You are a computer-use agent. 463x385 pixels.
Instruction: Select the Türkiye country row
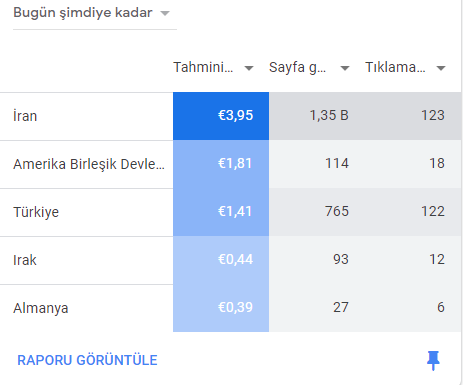pyautogui.click(x=231, y=212)
